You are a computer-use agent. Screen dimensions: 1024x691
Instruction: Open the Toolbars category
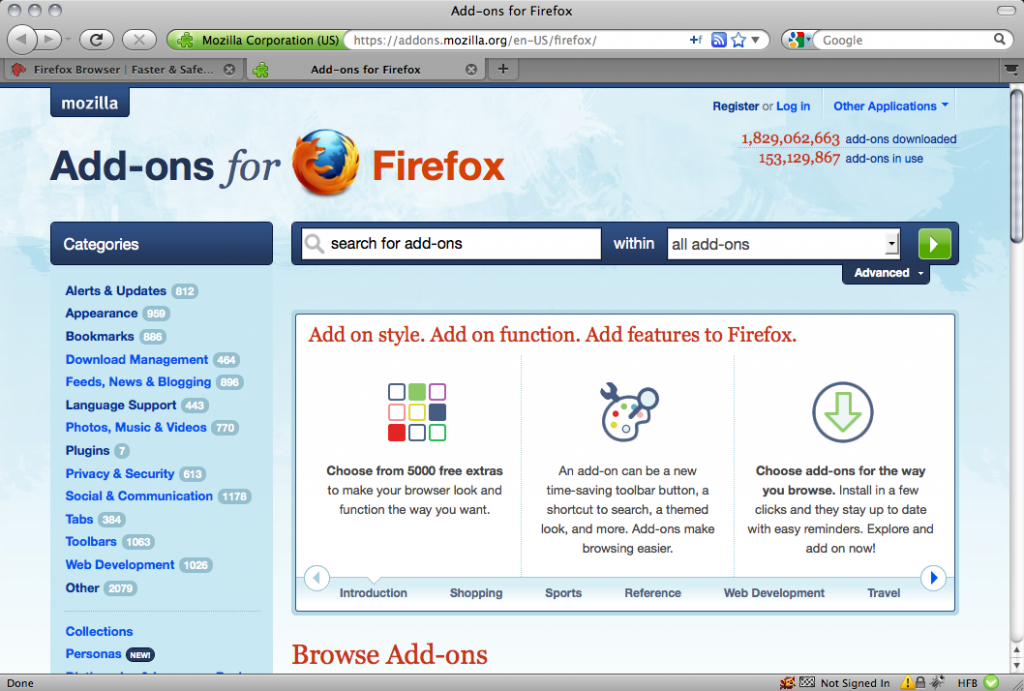(x=91, y=541)
